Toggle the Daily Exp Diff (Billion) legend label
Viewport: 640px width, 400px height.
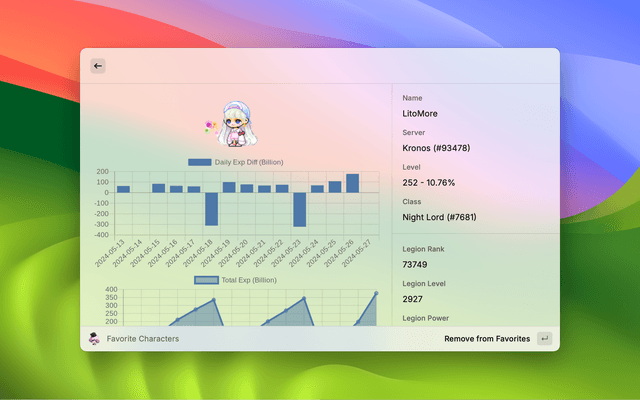(x=249, y=162)
